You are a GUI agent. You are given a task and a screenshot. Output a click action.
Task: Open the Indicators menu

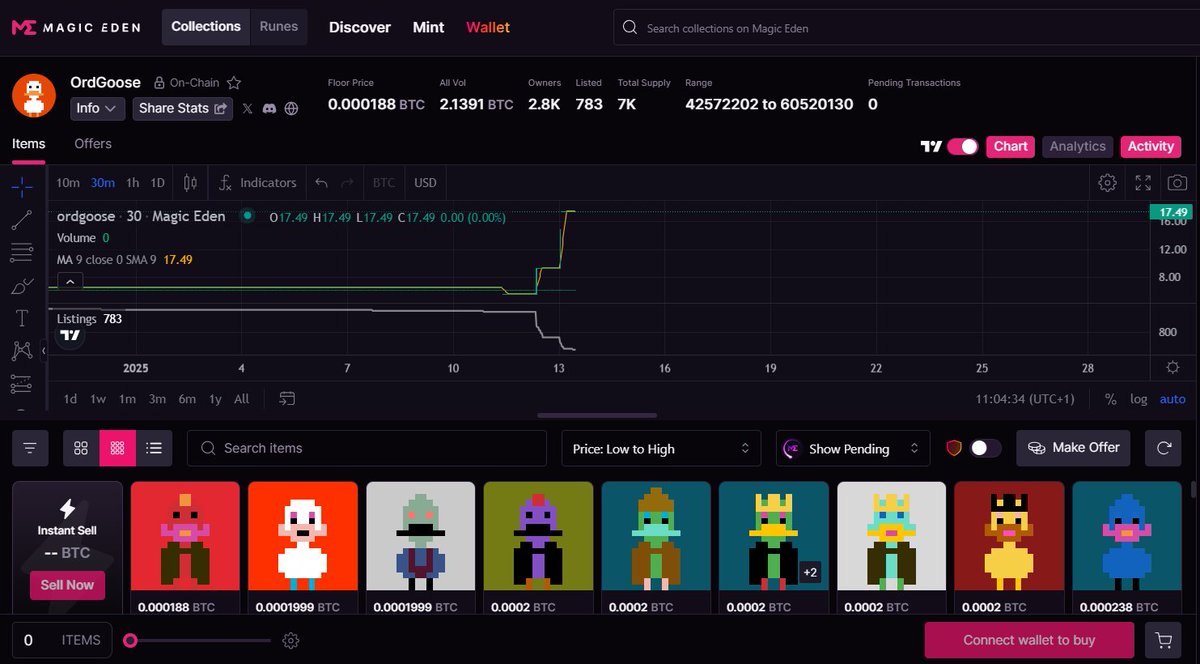point(258,183)
